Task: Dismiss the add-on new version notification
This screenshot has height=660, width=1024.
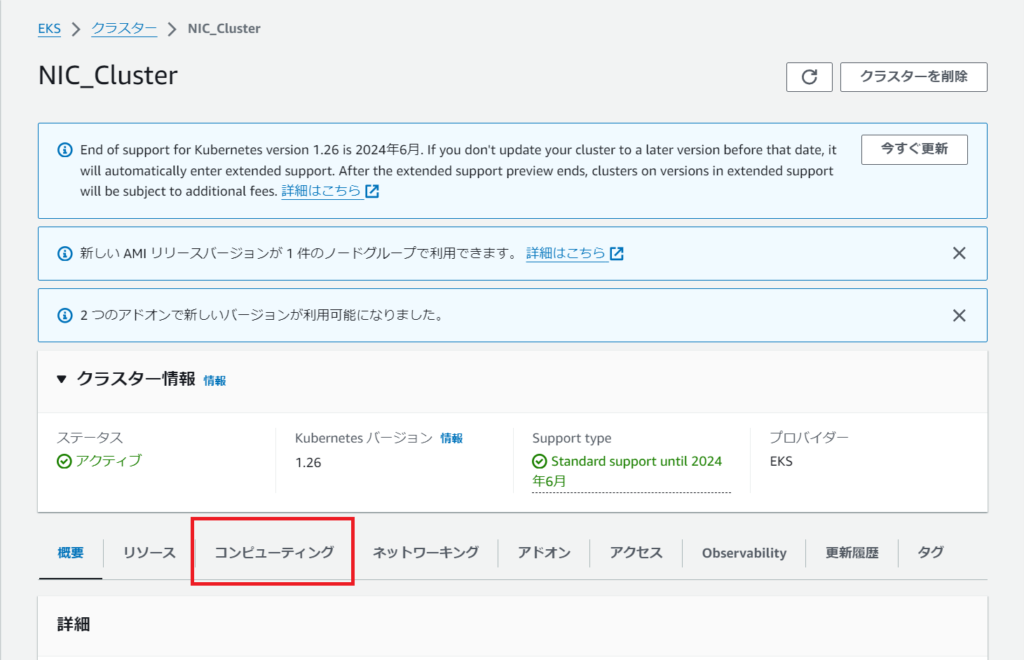Action: click(959, 315)
